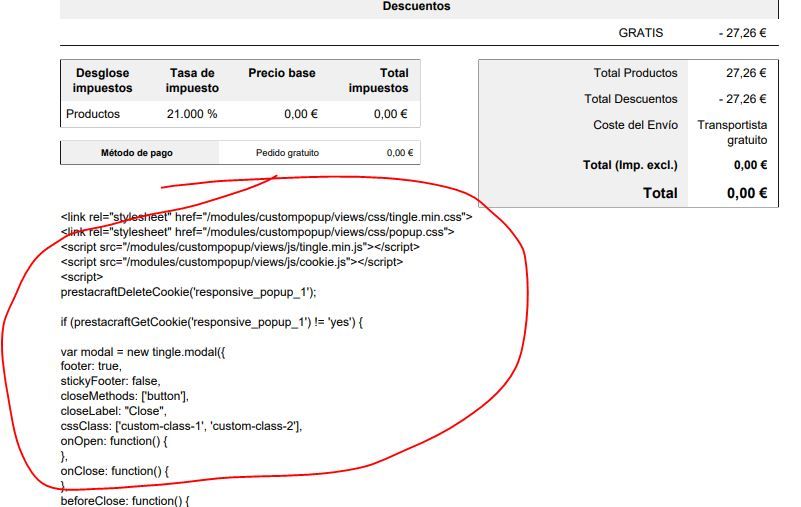Click the Coste del Envío label

tap(635, 125)
